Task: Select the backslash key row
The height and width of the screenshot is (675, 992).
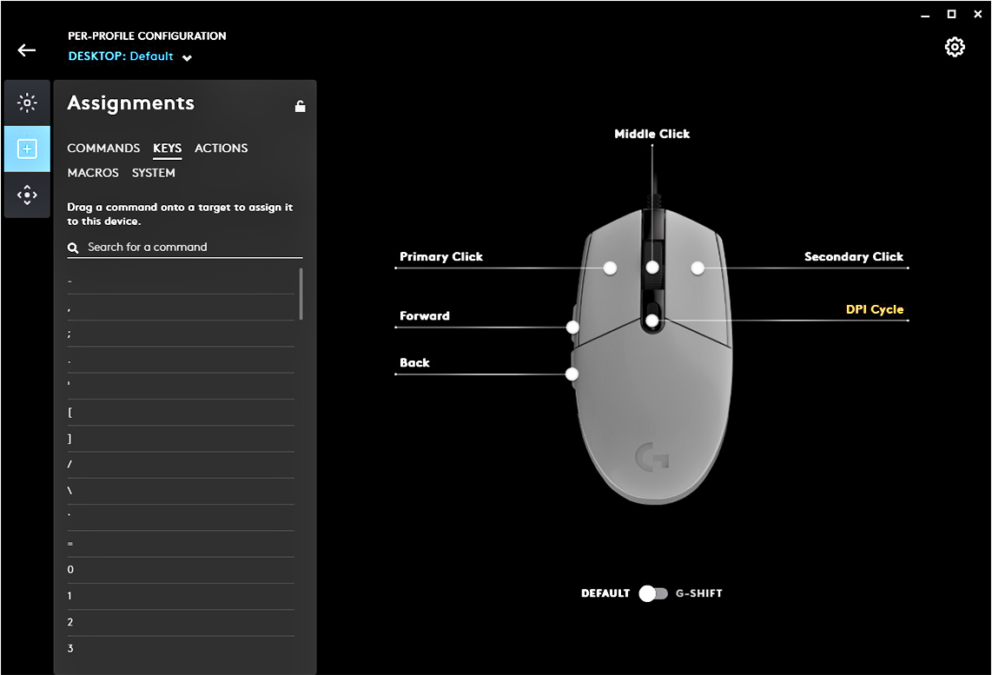Action: coord(181,492)
